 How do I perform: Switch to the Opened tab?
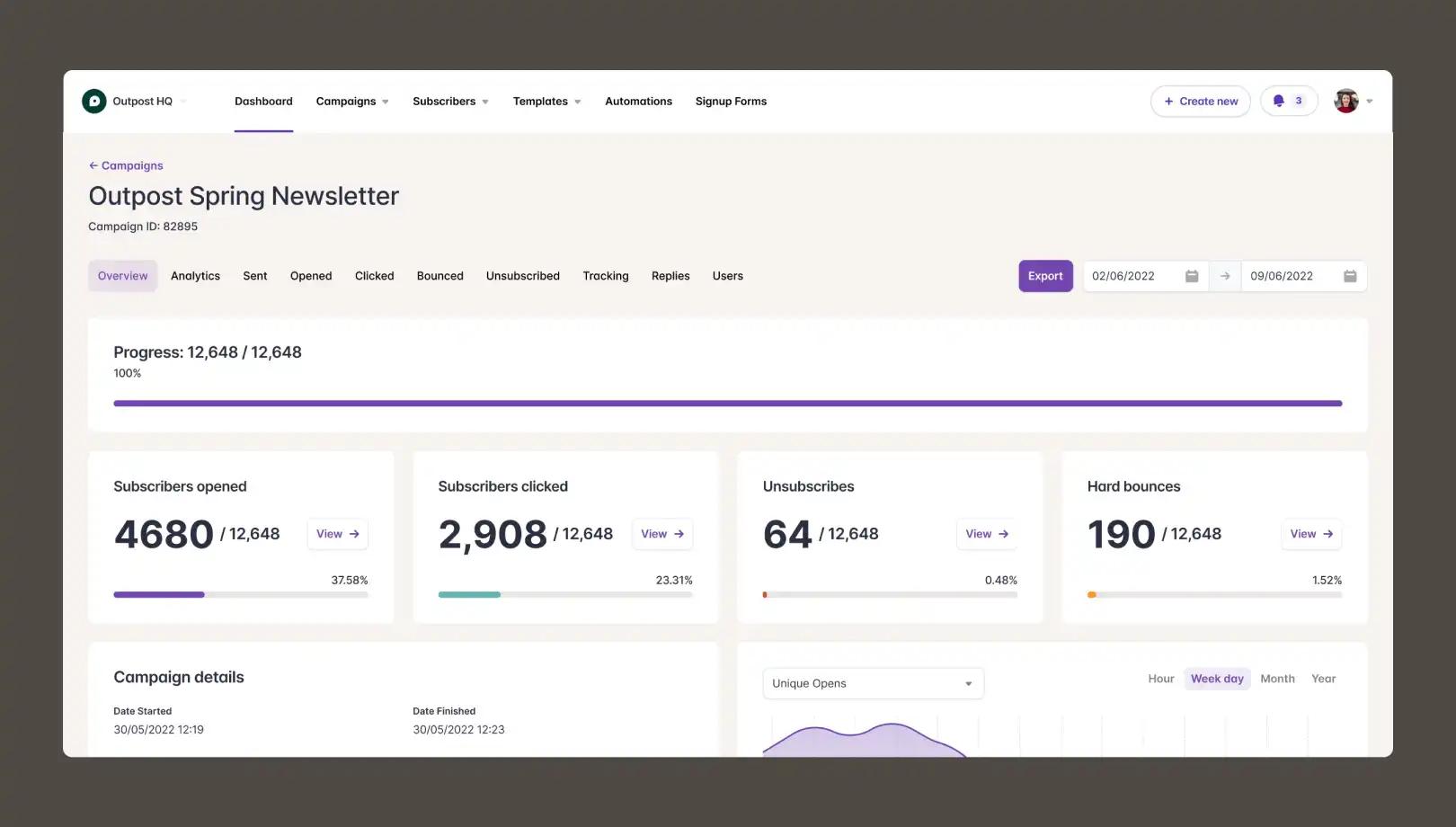coord(311,276)
